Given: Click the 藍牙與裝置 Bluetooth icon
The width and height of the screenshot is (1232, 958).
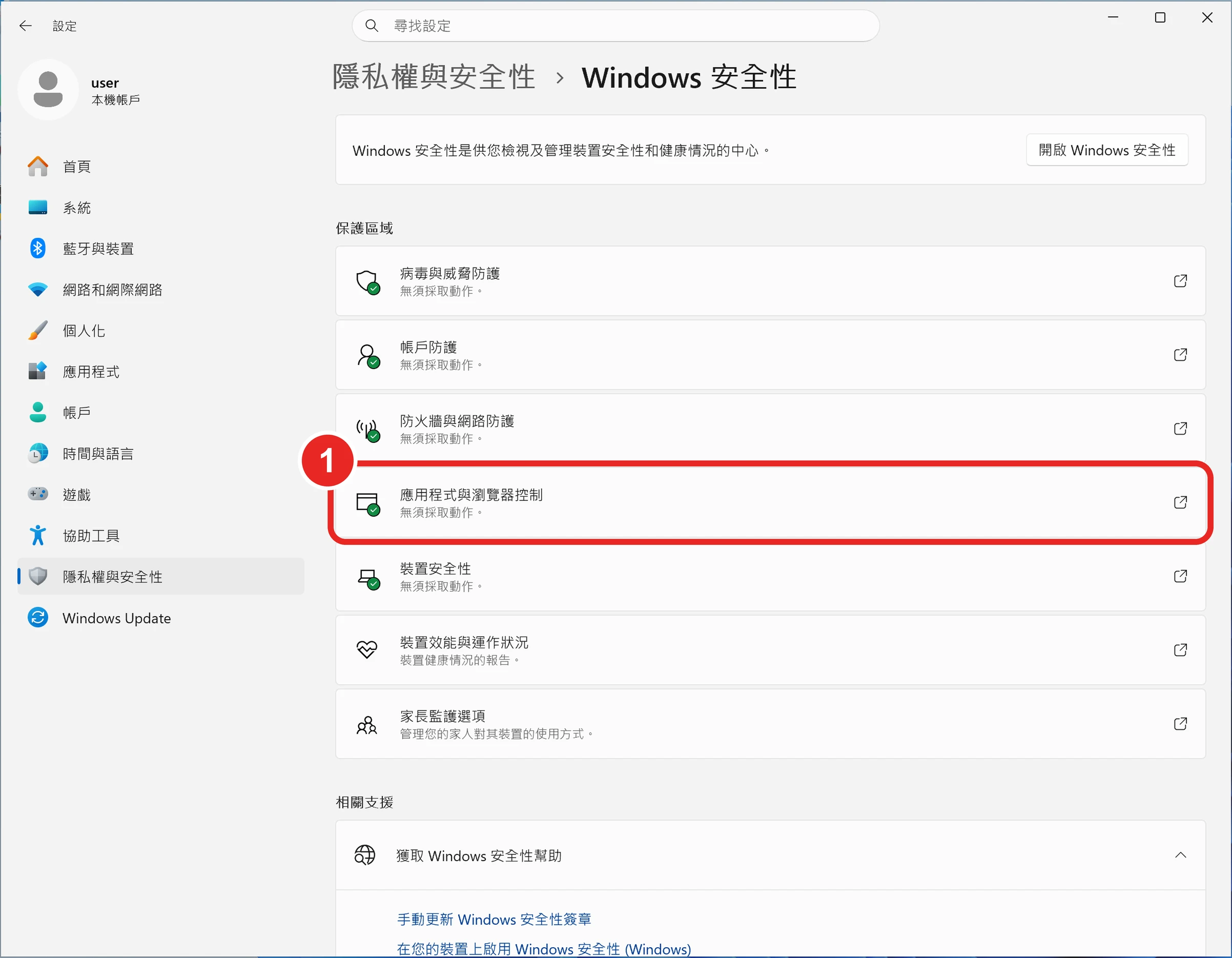Looking at the screenshot, I should pos(38,248).
